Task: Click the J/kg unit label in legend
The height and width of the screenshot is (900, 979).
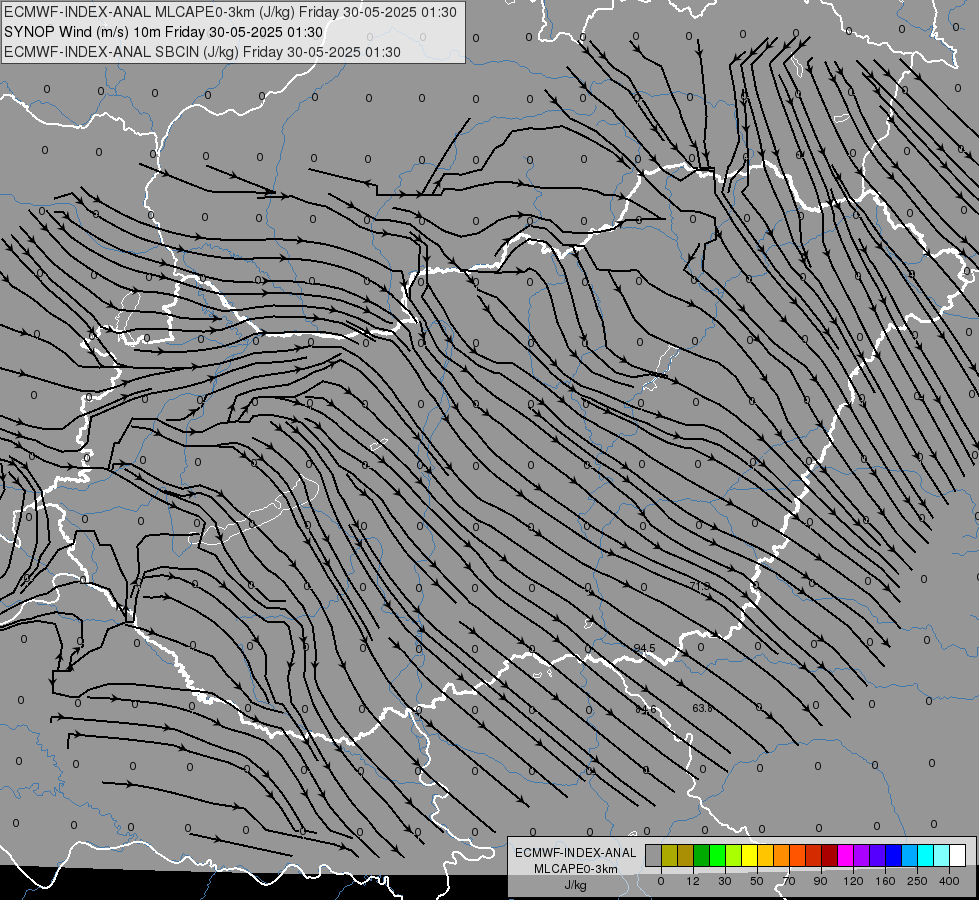Action: click(x=575, y=885)
